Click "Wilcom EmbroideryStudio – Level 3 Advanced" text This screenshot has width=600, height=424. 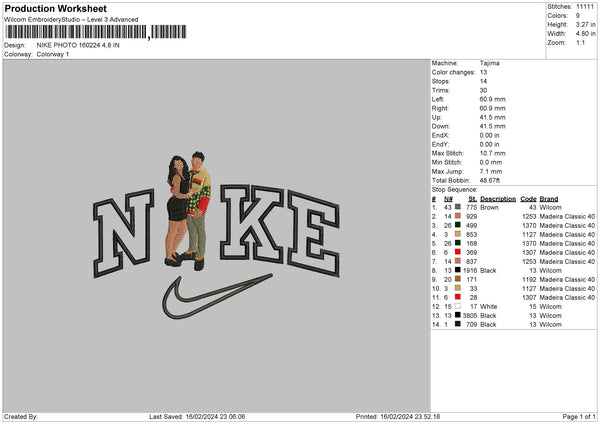(71, 20)
